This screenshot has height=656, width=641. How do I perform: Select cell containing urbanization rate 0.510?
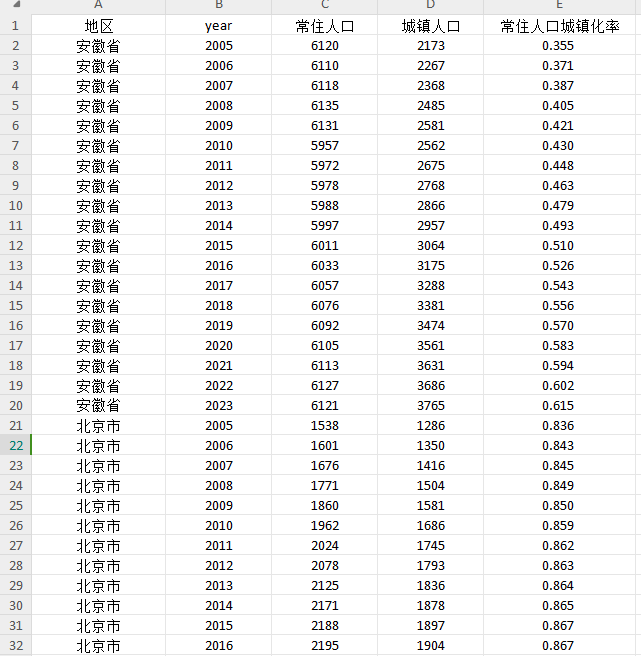[558, 246]
